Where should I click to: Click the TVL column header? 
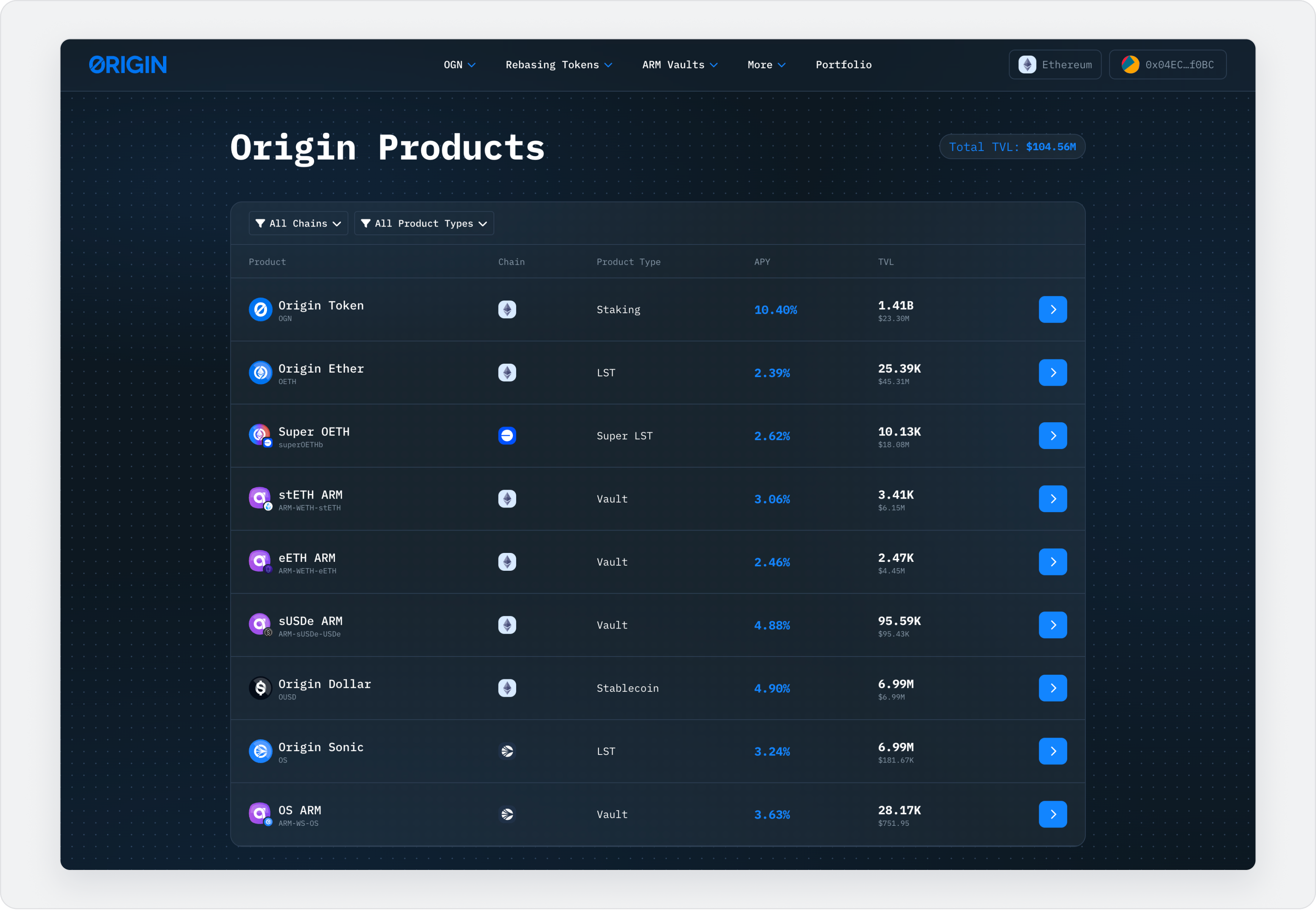point(886,262)
